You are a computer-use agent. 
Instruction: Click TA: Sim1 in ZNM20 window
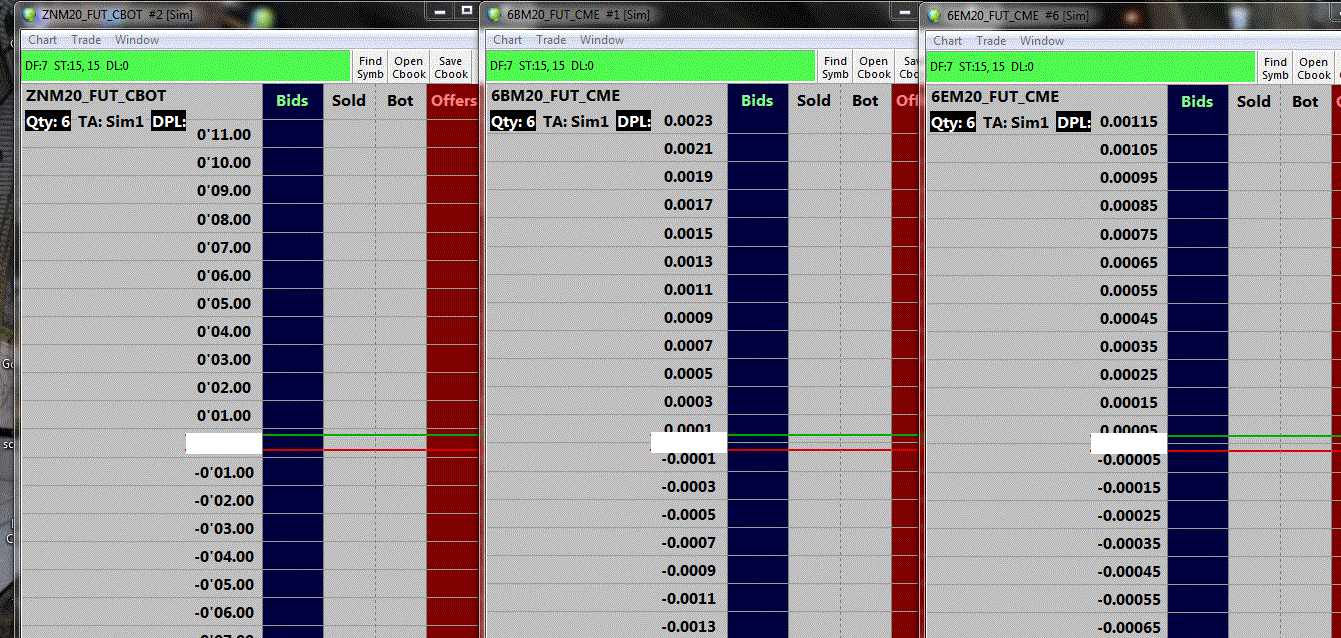pos(111,122)
